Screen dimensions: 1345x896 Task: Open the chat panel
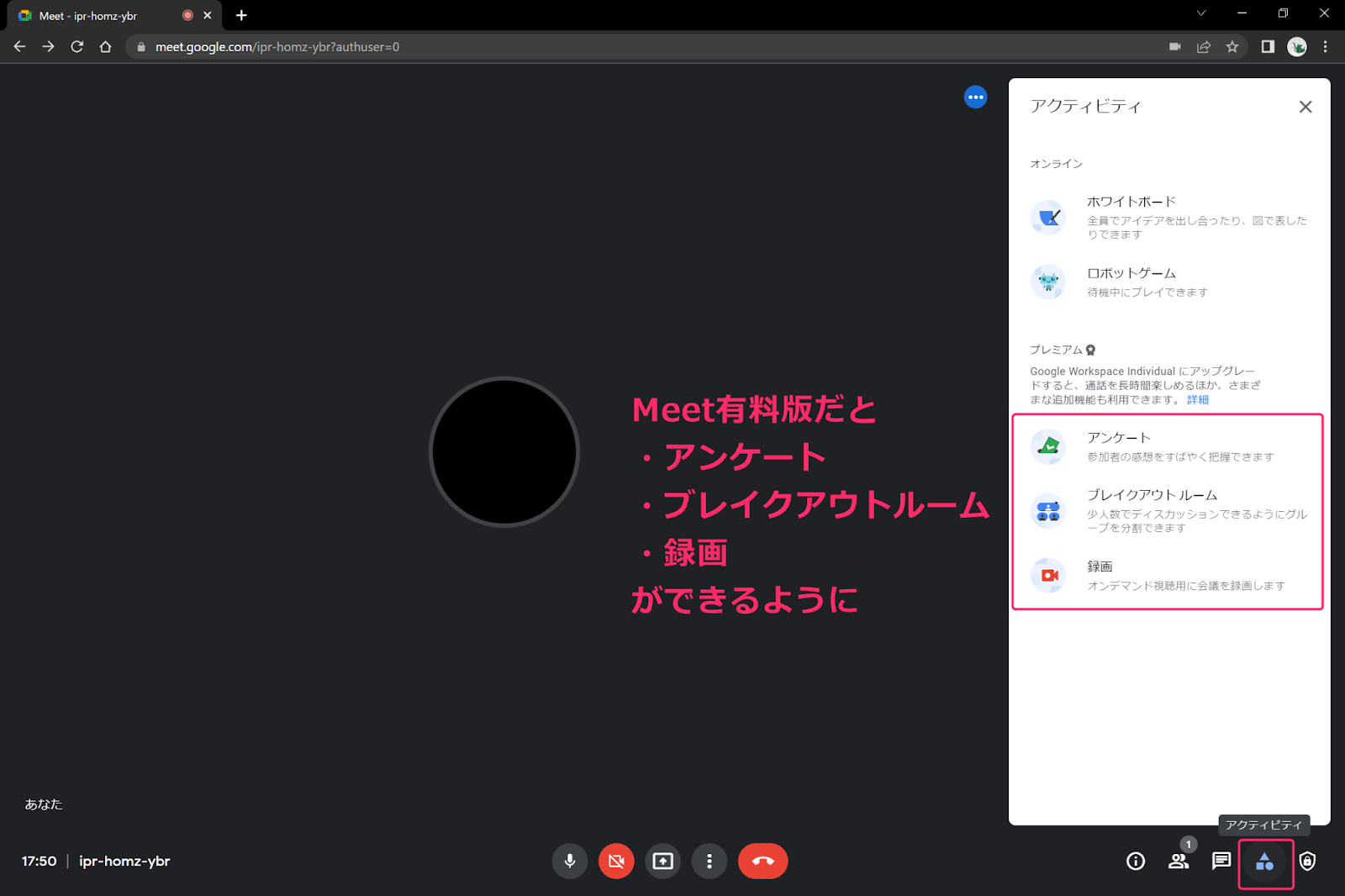click(1221, 861)
